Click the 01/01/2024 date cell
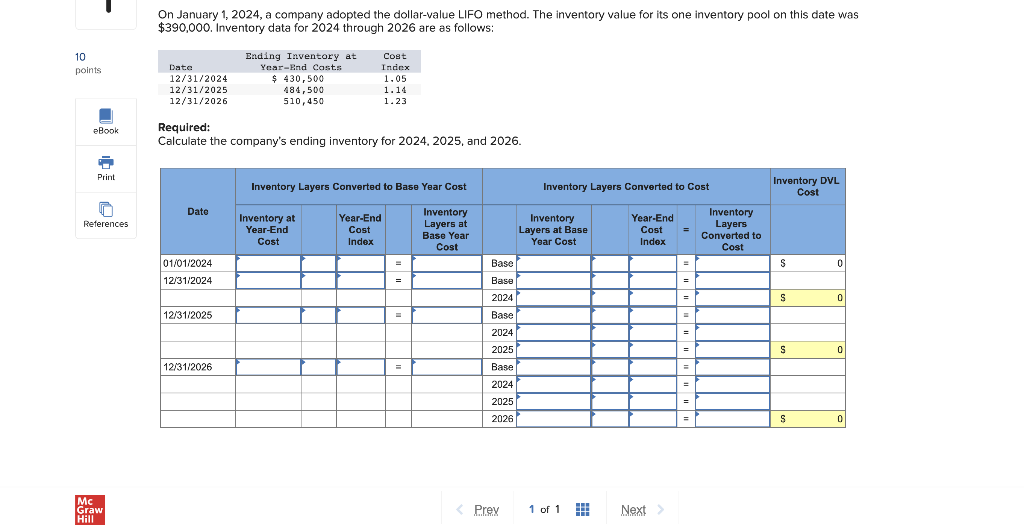The width and height of the screenshot is (1024, 531). [x=198, y=263]
